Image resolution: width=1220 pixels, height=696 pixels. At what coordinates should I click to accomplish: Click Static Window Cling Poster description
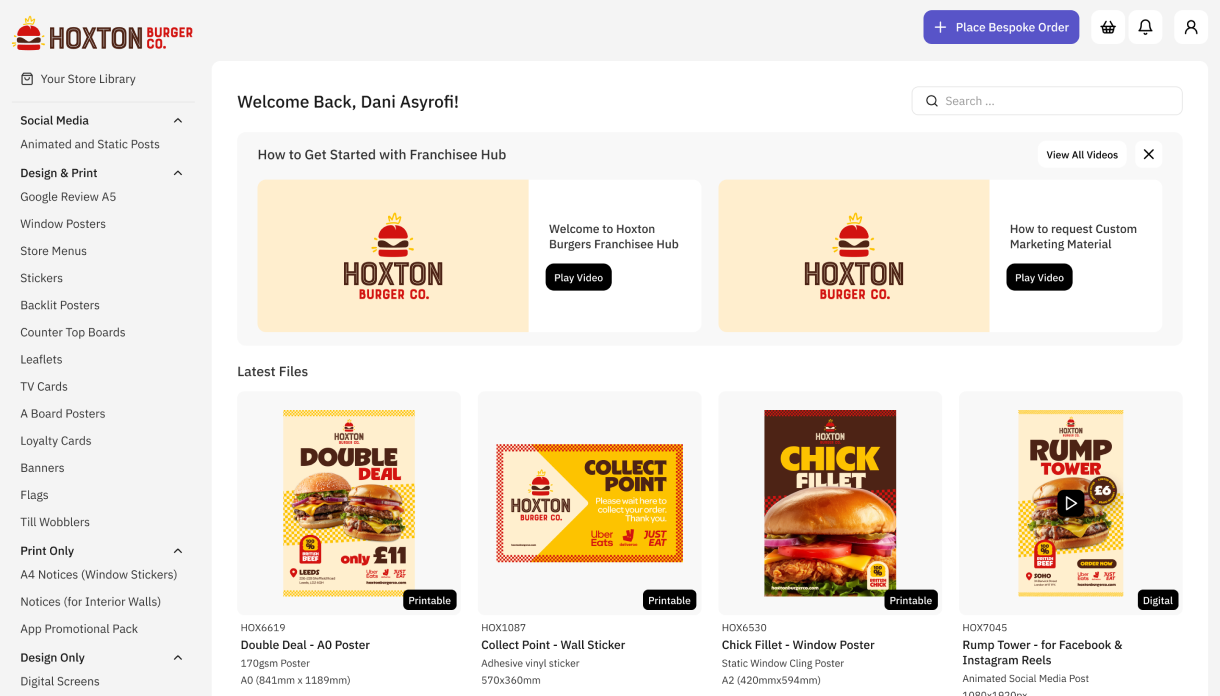[783, 663]
